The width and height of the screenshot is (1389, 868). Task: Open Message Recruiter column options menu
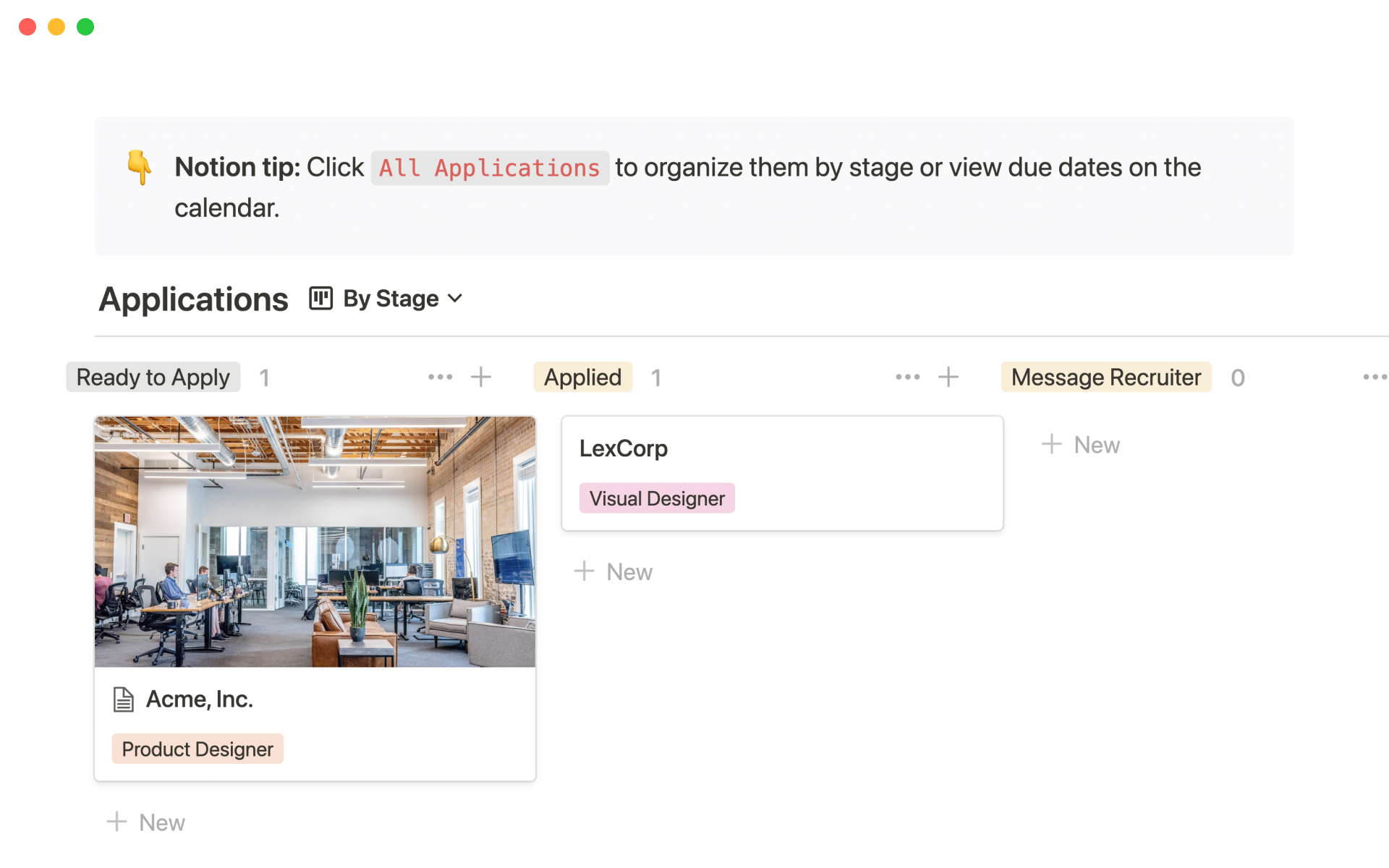(1374, 377)
